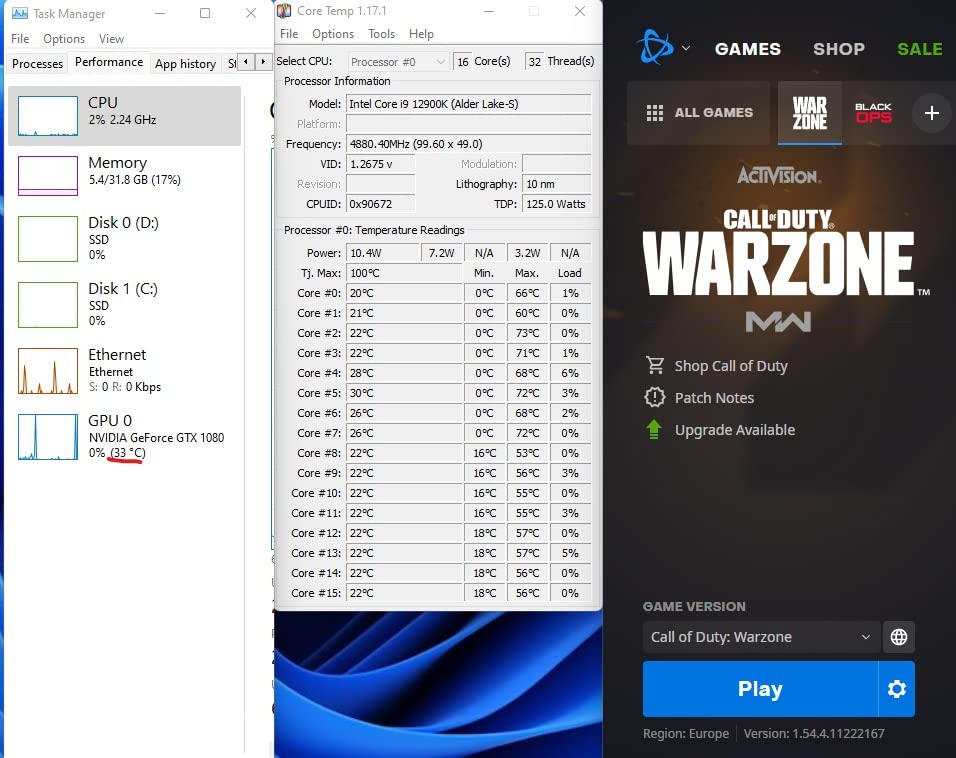Click the CPUID 0x90672 value

[x=380, y=204]
